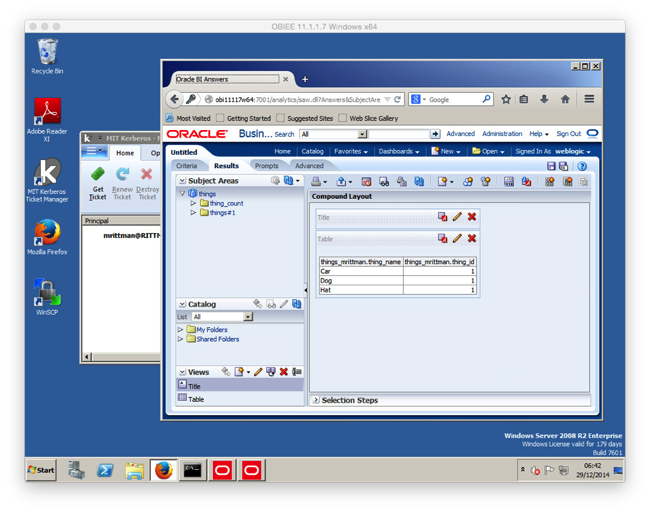Viewport: 650px width, 512px height.
Task: Click Get Ticket in MIT Kerberos window
Action: (98, 184)
